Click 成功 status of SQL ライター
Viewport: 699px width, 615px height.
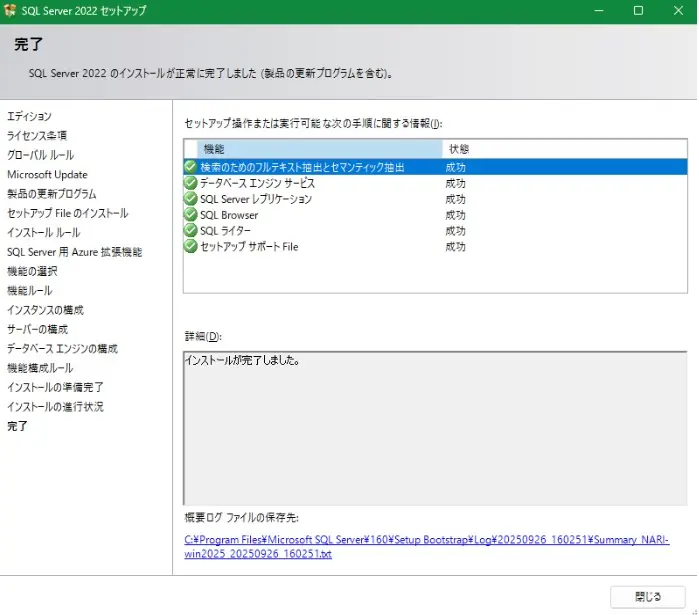tap(455, 231)
